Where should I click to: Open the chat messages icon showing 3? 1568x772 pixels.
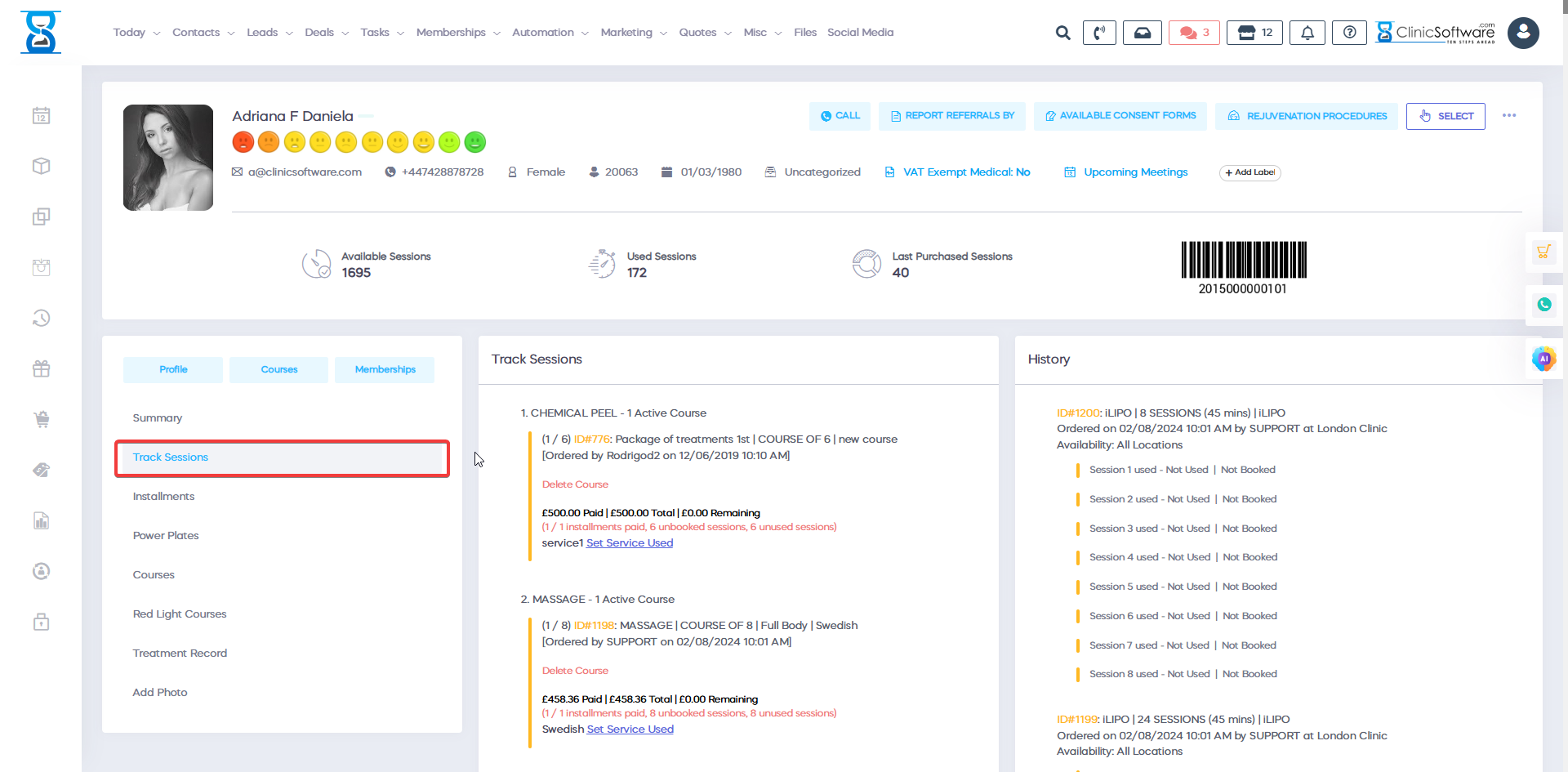click(1194, 33)
